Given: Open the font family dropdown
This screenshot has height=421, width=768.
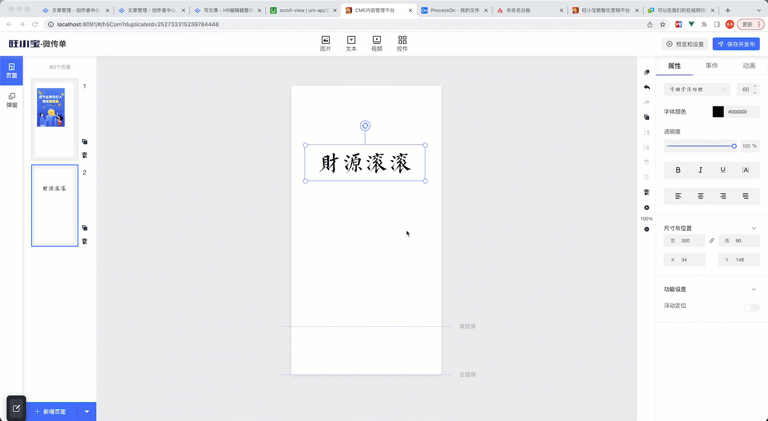Looking at the screenshot, I should coord(697,90).
